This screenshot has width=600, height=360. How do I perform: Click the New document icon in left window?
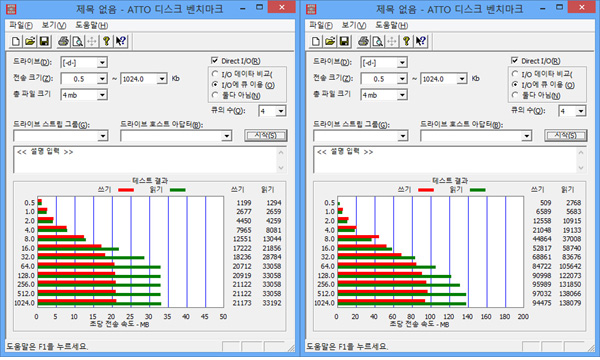coord(16,41)
